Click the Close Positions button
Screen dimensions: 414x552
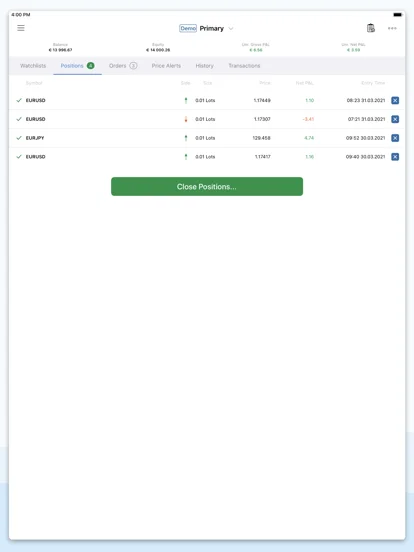point(207,187)
